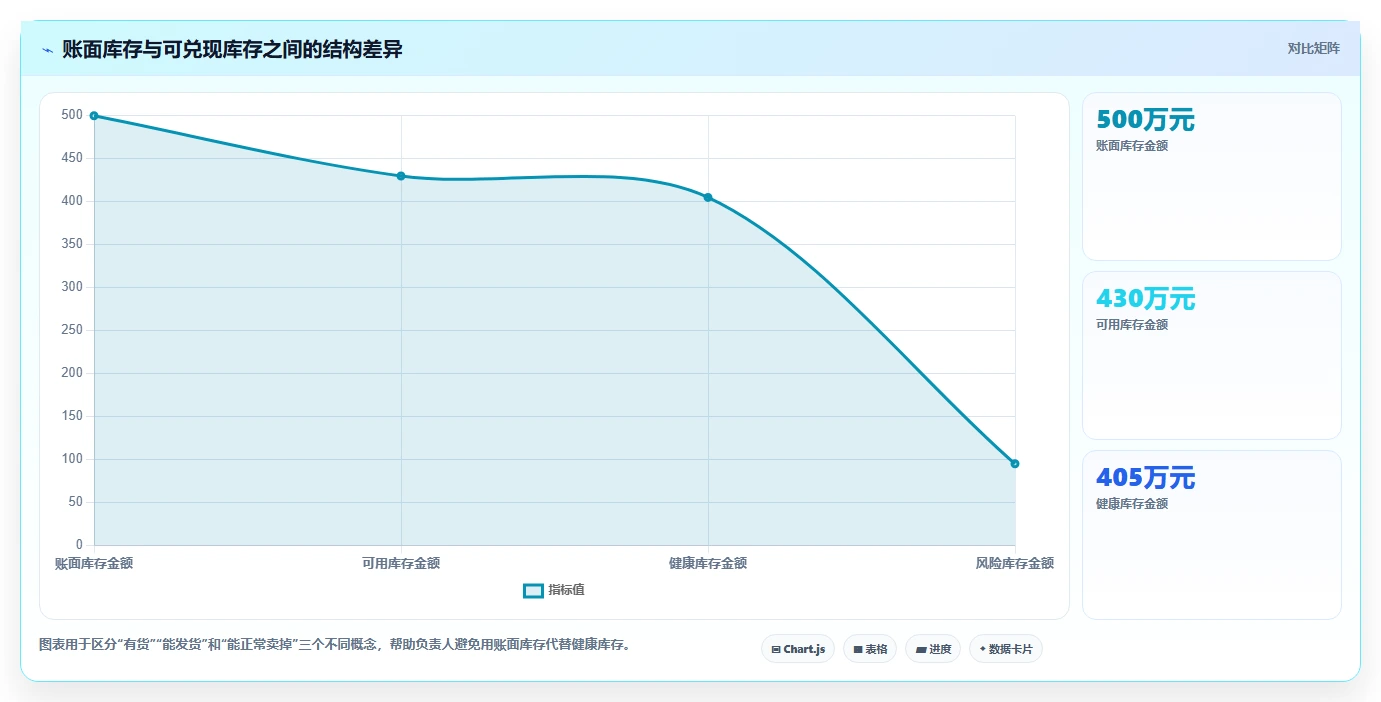Click the 0 y-axis tick label
Image resolution: width=1381 pixels, height=702 pixels.
79,545
